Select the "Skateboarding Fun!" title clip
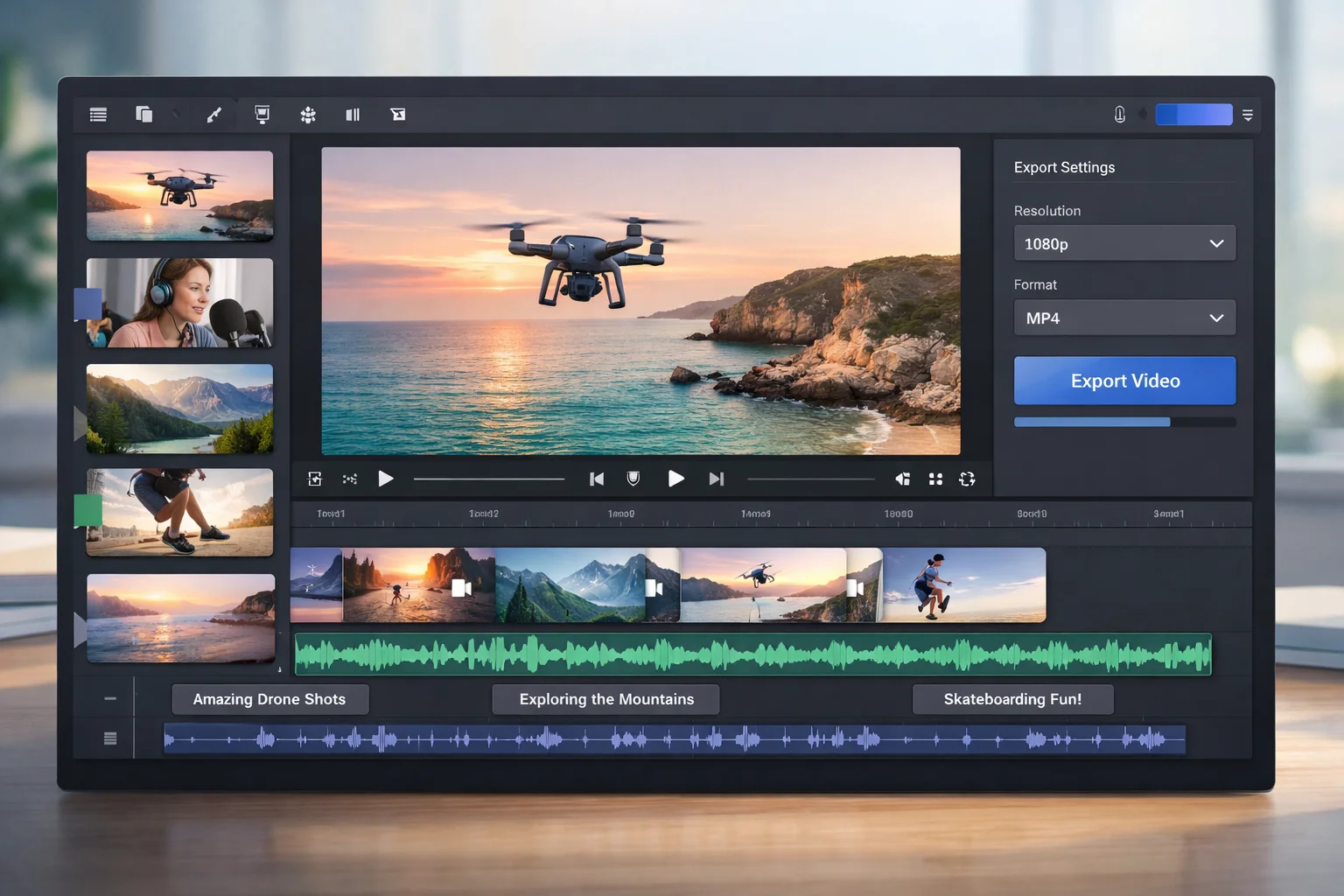Image resolution: width=1344 pixels, height=896 pixels. tap(1012, 699)
